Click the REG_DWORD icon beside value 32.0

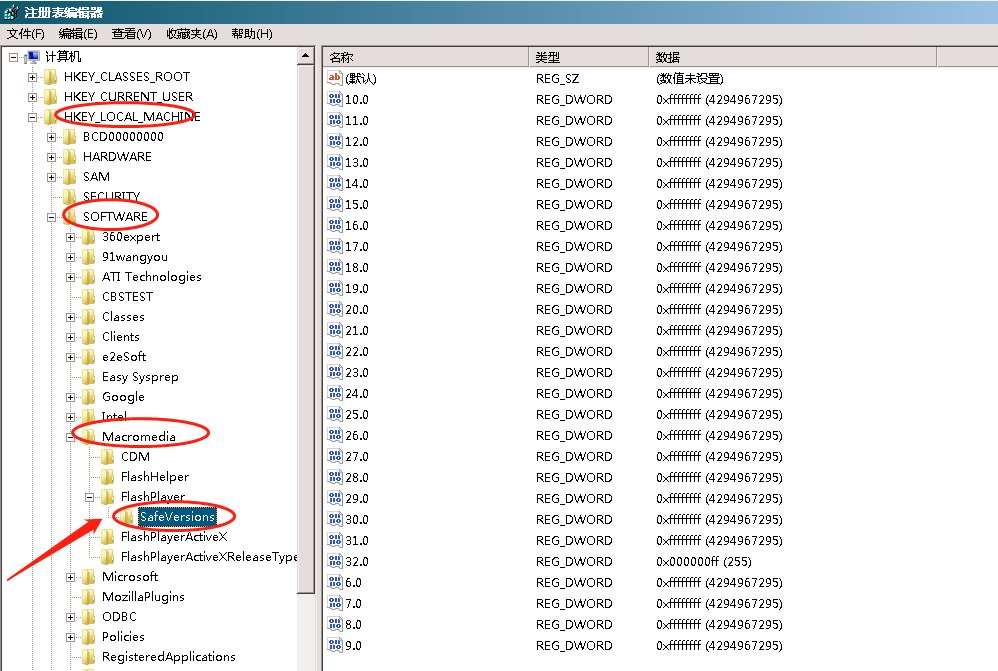pyautogui.click(x=335, y=561)
